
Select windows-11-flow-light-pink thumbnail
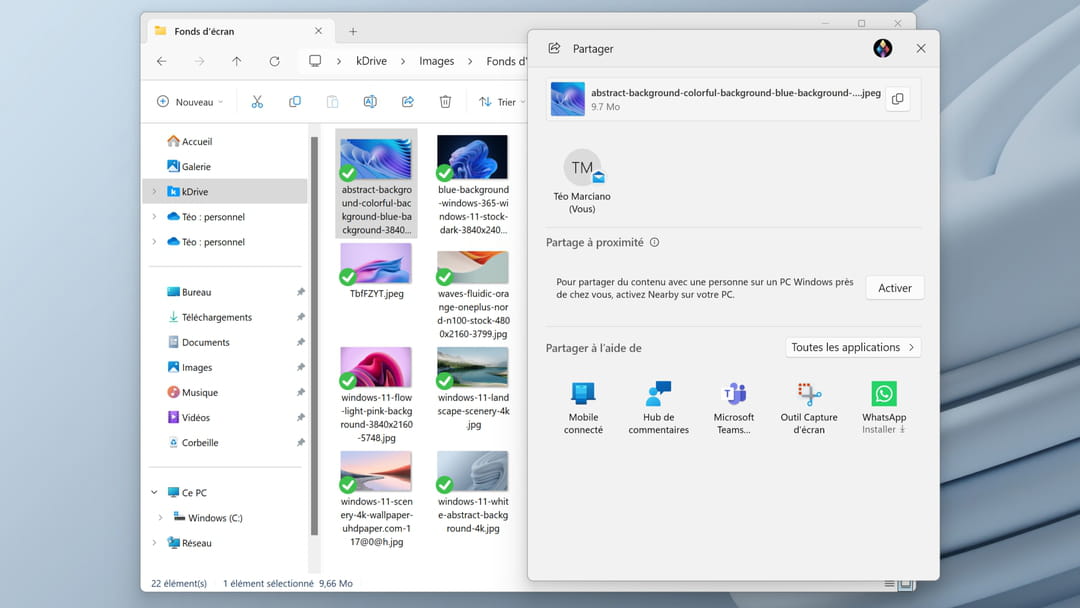[x=376, y=367]
